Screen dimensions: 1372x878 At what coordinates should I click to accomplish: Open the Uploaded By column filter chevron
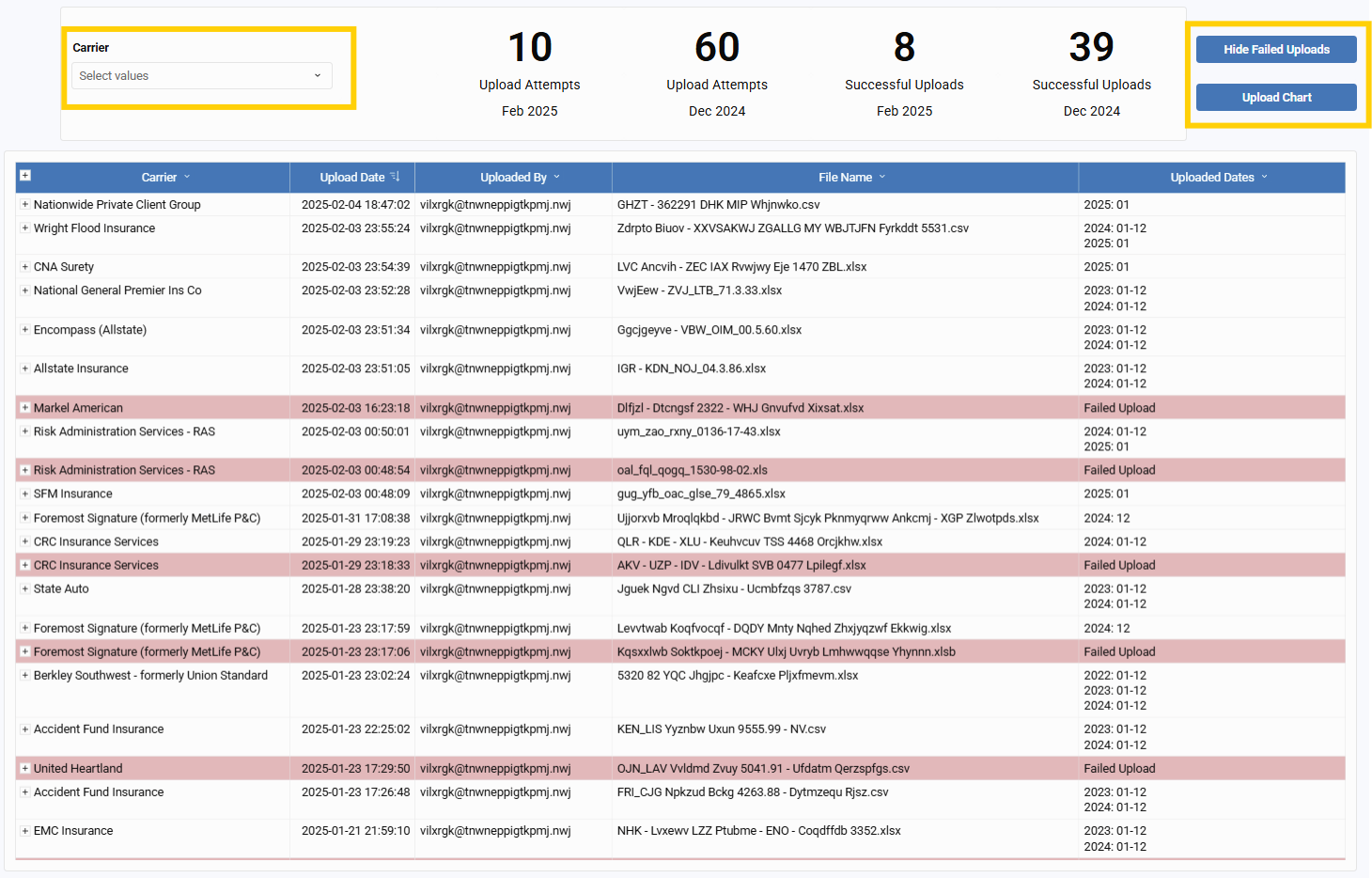(556, 177)
